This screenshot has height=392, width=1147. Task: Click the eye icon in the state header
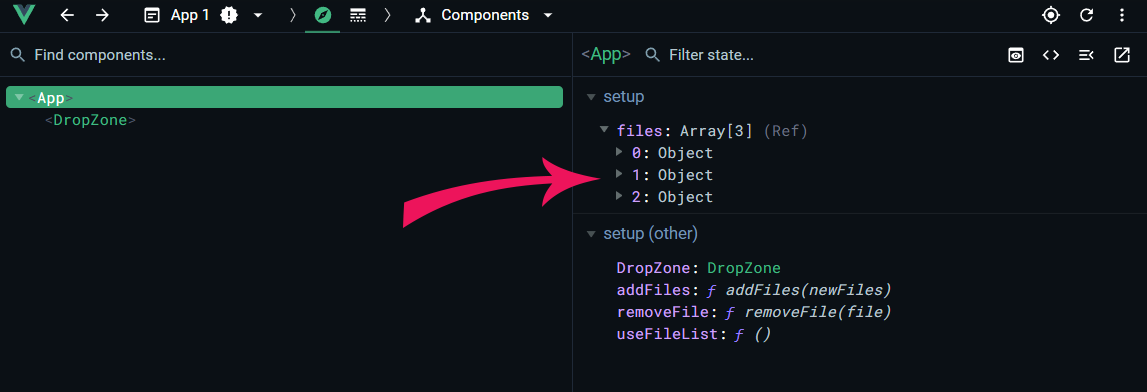(1016, 55)
